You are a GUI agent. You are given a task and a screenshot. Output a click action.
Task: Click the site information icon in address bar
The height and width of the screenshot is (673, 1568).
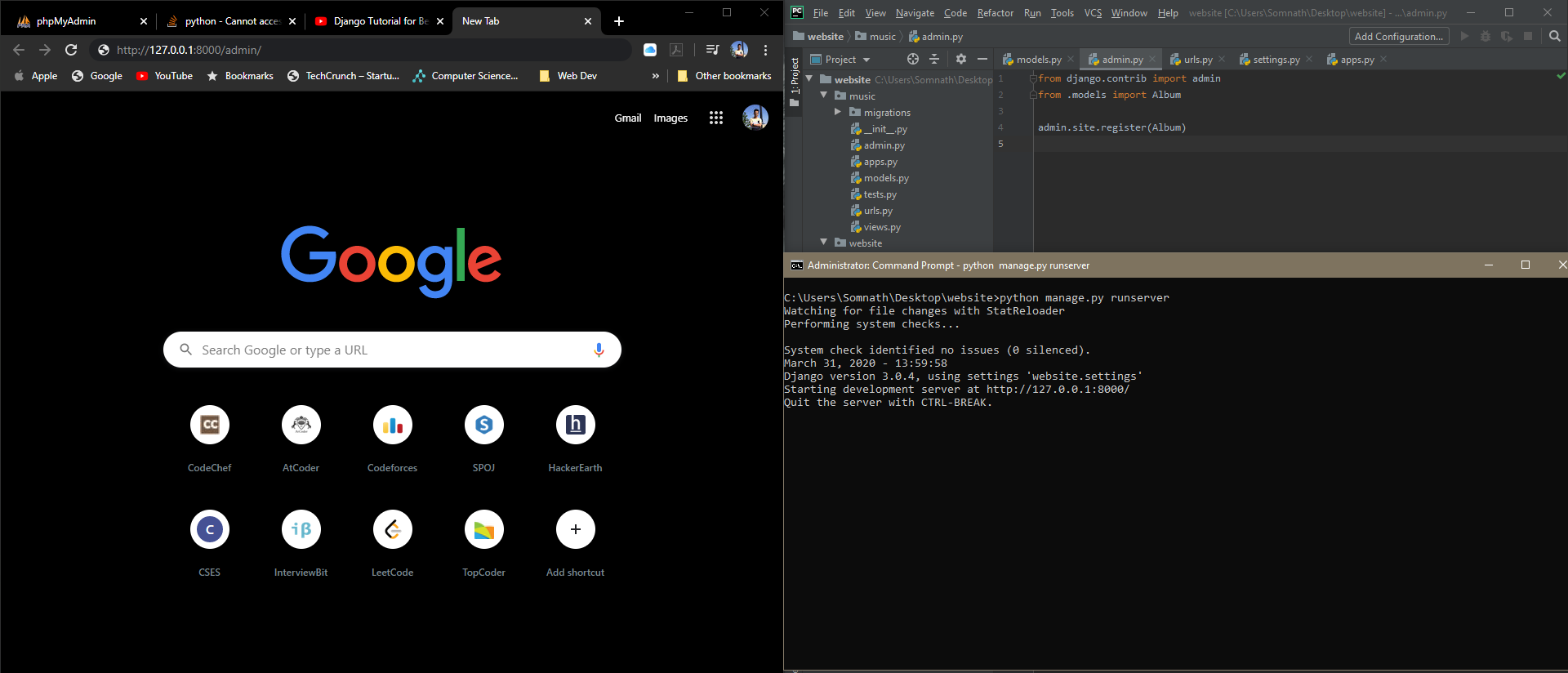pos(104,50)
